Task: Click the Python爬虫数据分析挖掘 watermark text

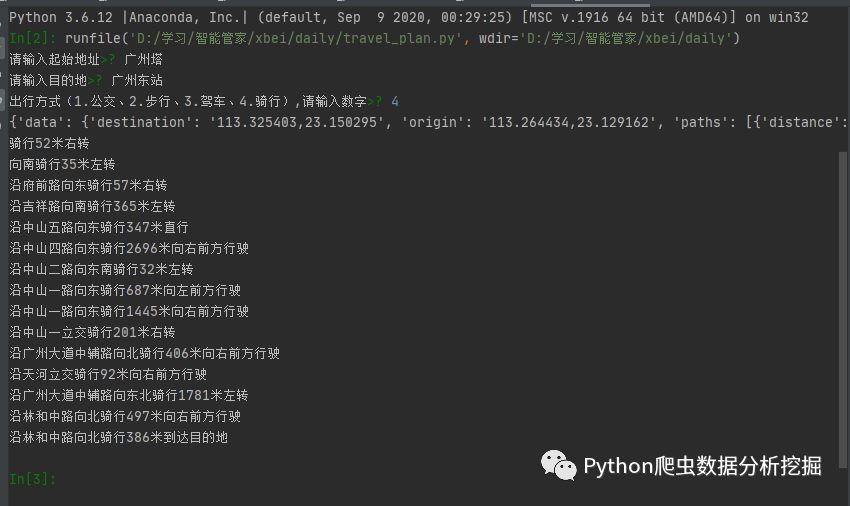Action: click(703, 466)
